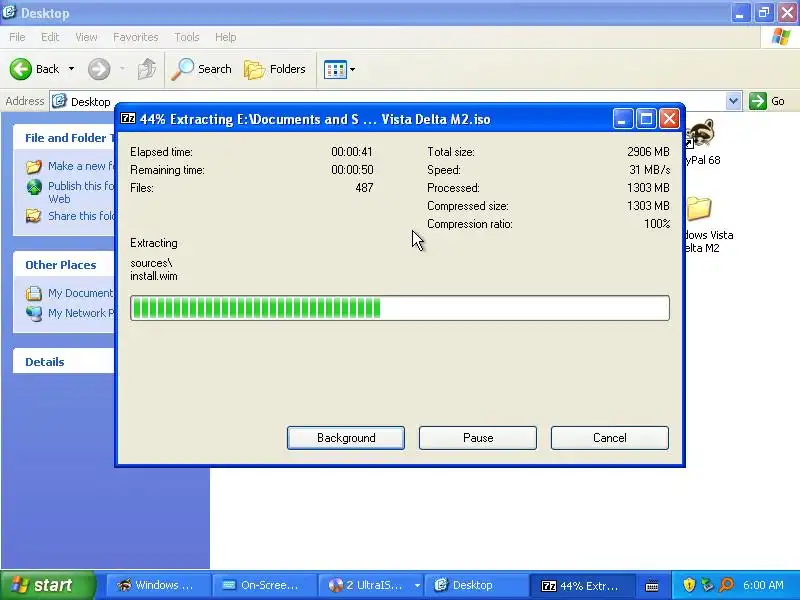Click the keyboard icon on taskbar
This screenshot has width=800, height=600.
pyautogui.click(x=652, y=586)
